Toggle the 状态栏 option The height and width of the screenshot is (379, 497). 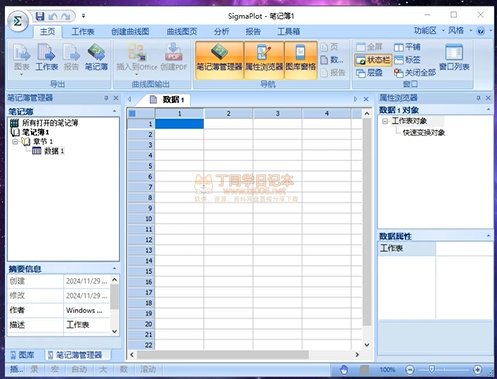coord(372,60)
